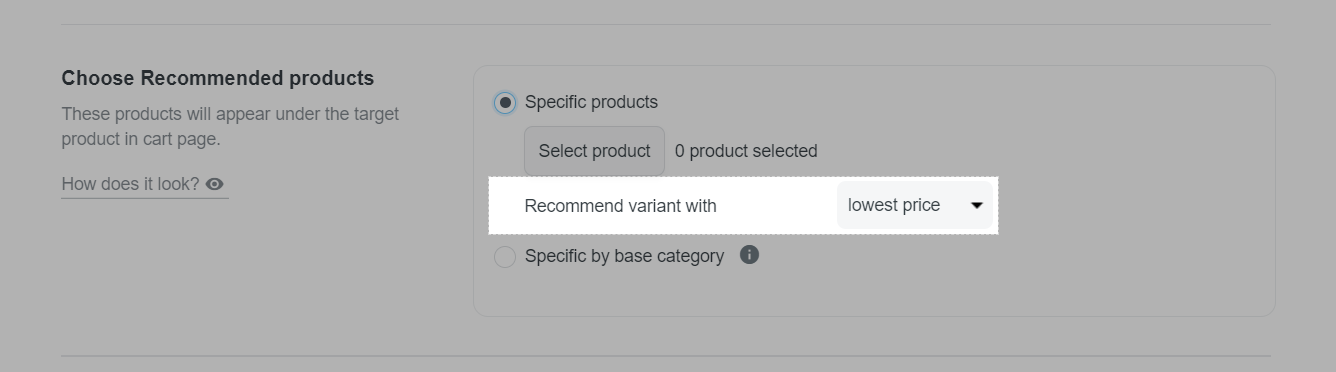Open the lowest price dropdown
The width and height of the screenshot is (1336, 372).
pos(915,205)
